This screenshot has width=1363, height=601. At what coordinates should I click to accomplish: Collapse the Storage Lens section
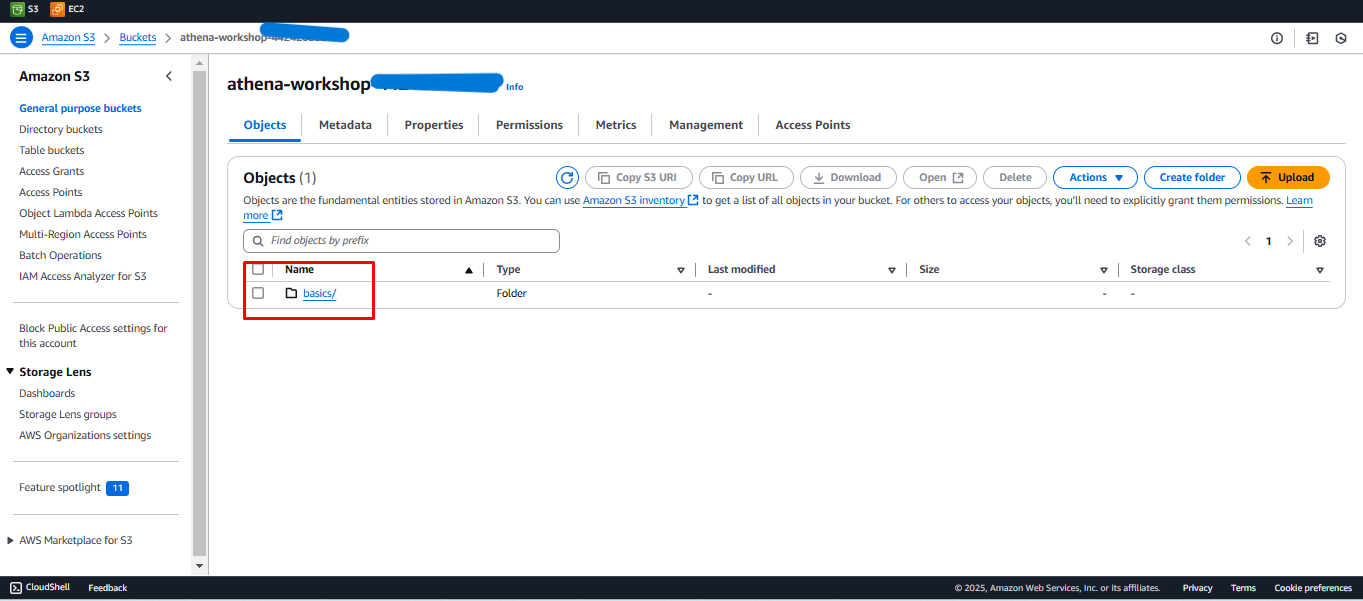[10, 372]
